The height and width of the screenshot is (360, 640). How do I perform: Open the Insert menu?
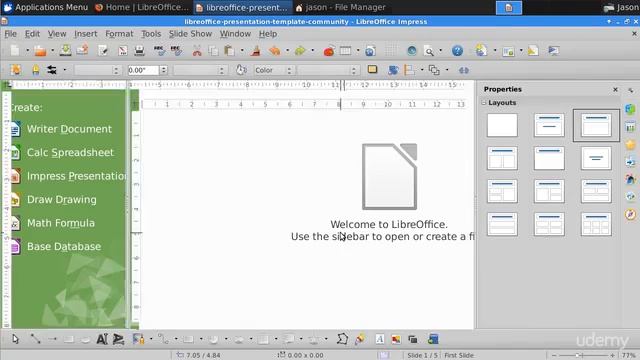(86, 34)
